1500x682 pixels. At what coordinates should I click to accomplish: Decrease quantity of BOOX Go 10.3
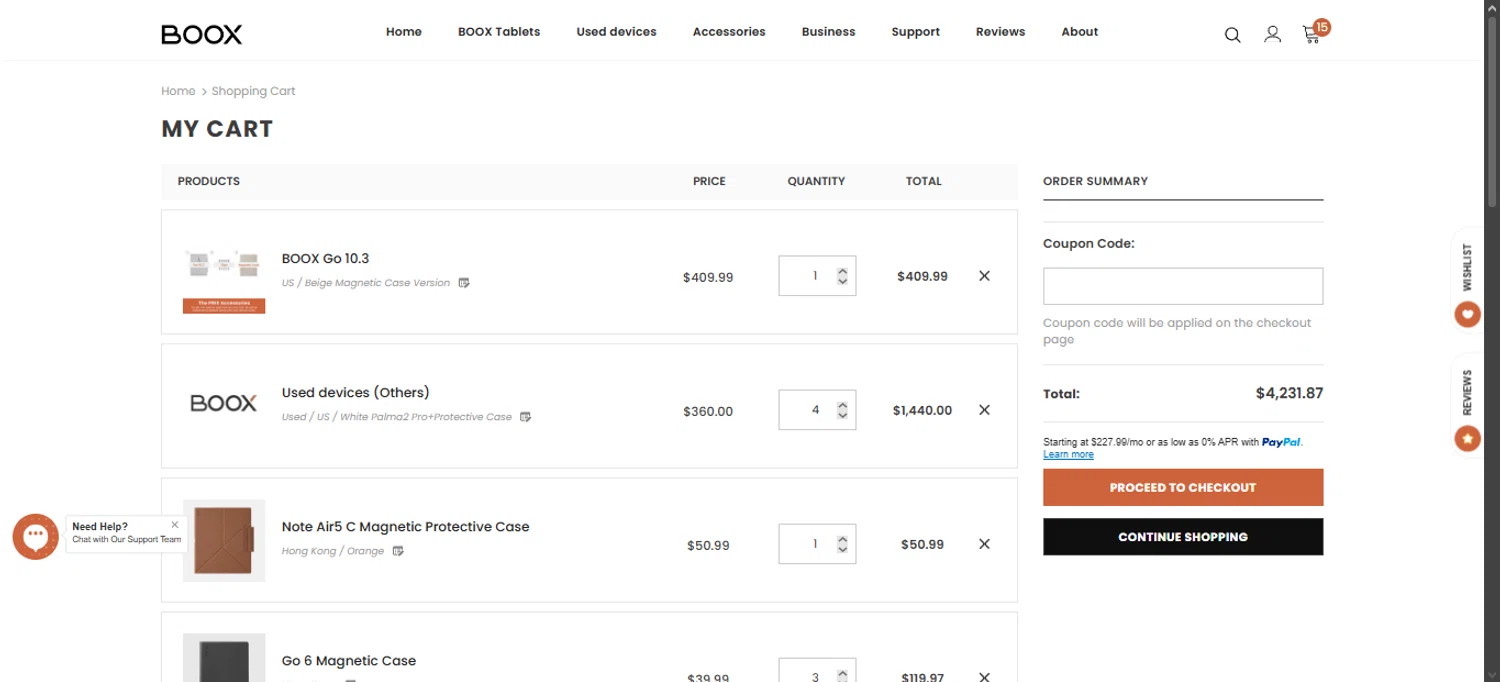pyautogui.click(x=842, y=281)
